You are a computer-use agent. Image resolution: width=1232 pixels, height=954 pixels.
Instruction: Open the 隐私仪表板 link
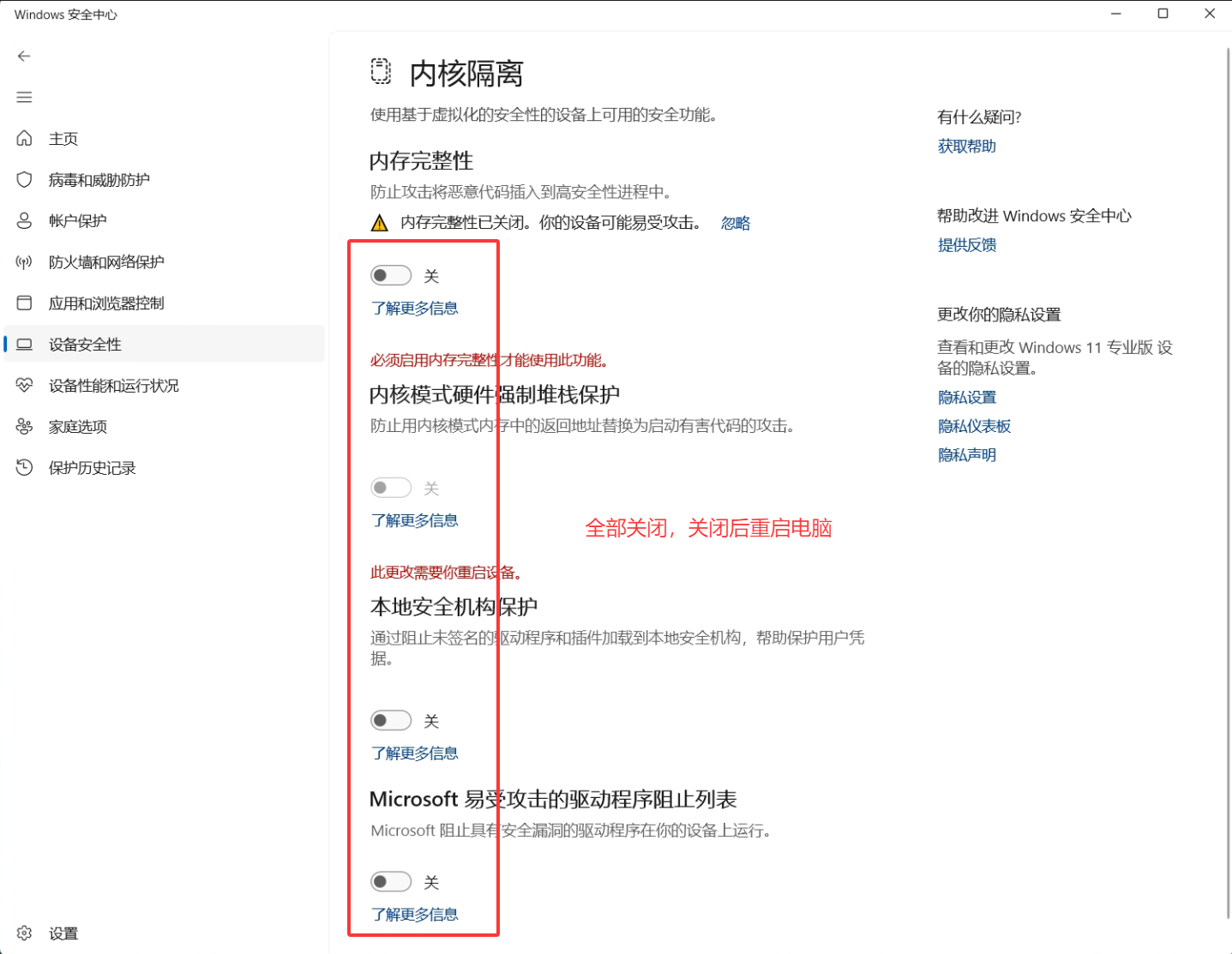[x=974, y=426]
